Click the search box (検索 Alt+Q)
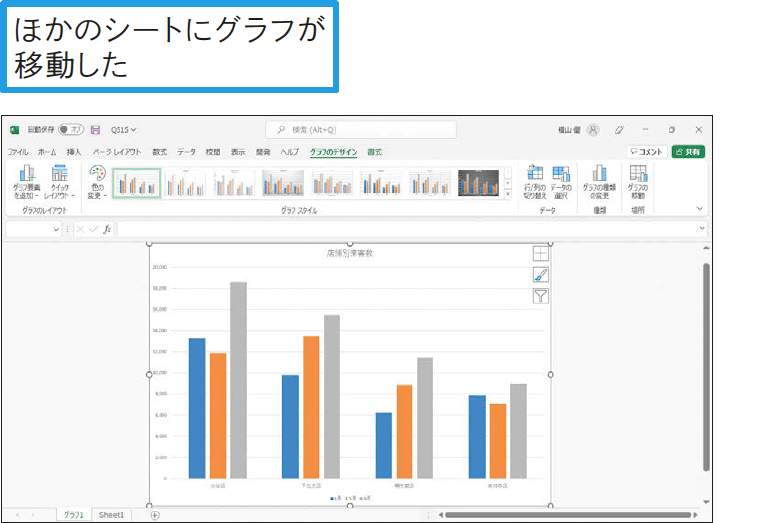783x523 pixels. (361, 130)
